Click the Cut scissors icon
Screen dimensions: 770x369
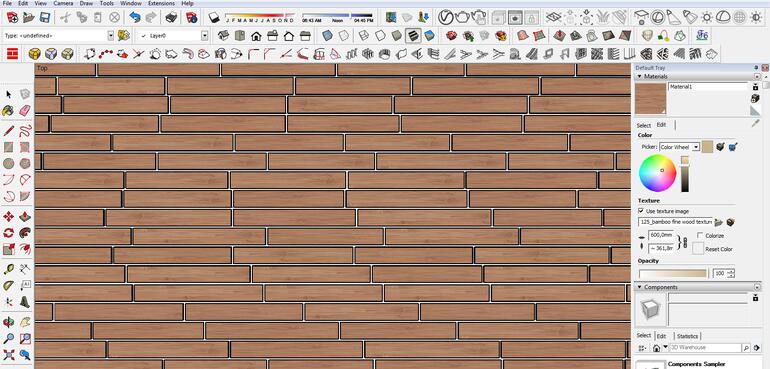[x=65, y=18]
